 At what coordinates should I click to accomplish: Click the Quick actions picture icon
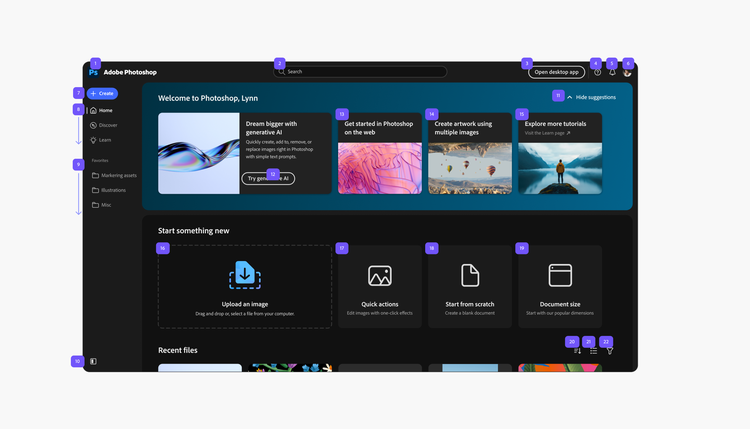(380, 275)
